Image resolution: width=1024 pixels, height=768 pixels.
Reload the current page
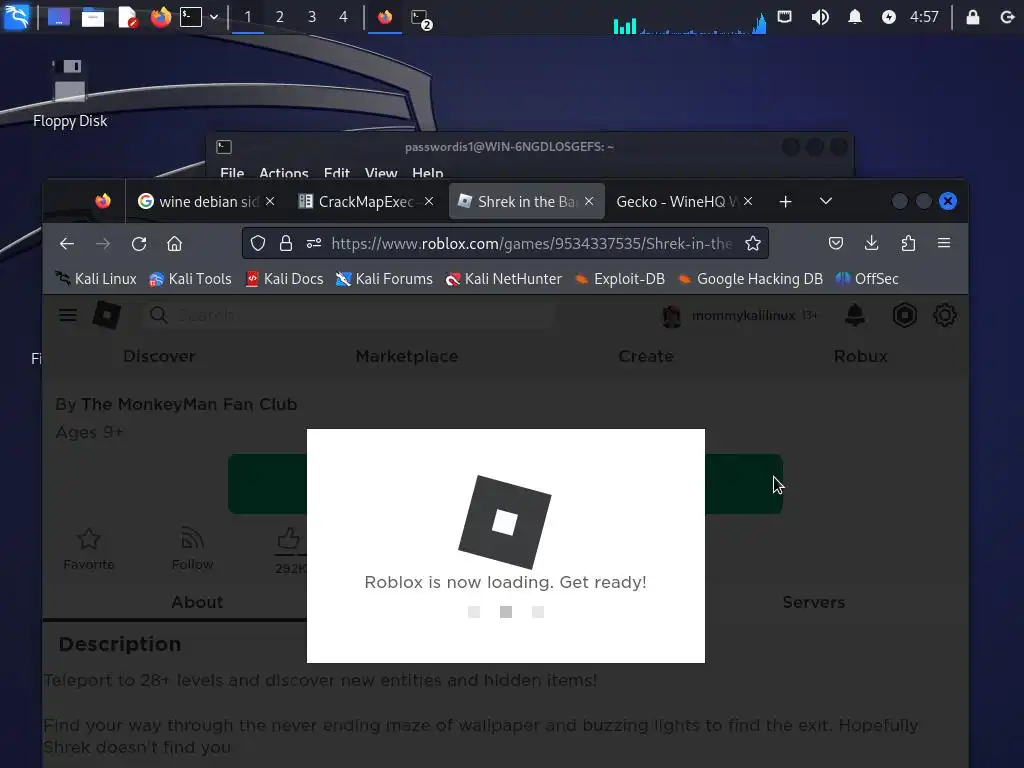pyautogui.click(x=138, y=244)
